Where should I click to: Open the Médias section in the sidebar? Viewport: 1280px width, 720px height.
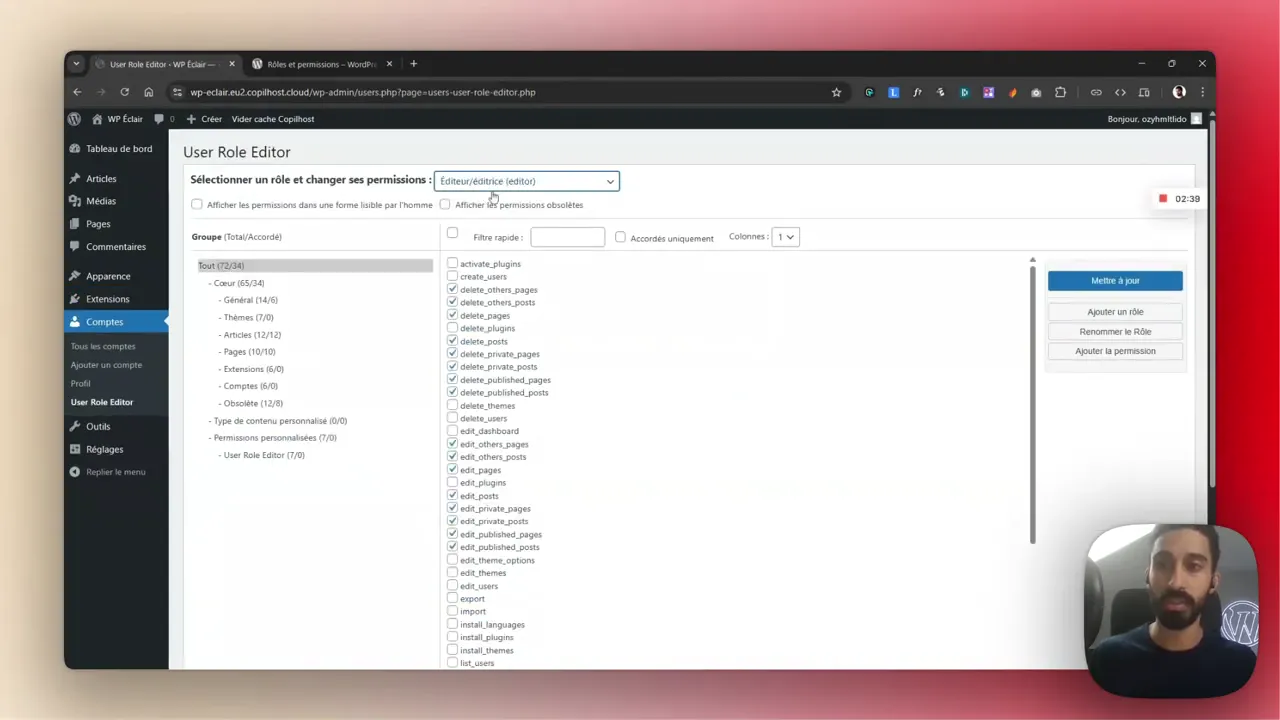[100, 201]
